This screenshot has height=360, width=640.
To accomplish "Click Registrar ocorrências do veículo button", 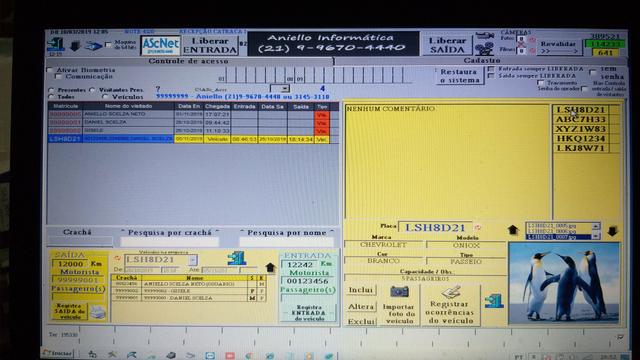I will coord(451,305).
